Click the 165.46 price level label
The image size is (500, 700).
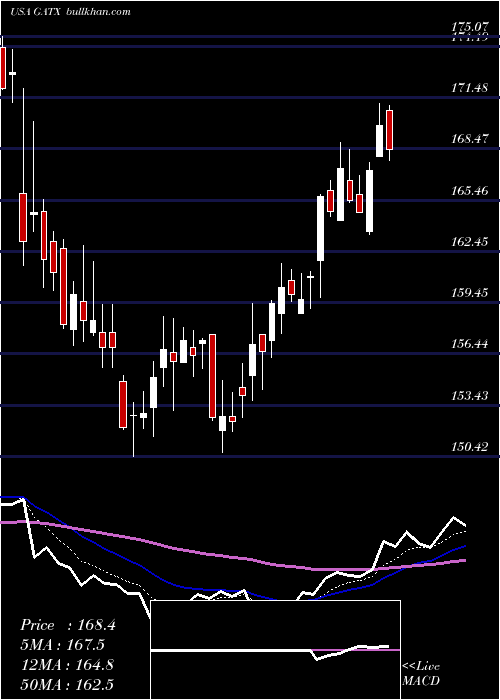click(x=469, y=191)
